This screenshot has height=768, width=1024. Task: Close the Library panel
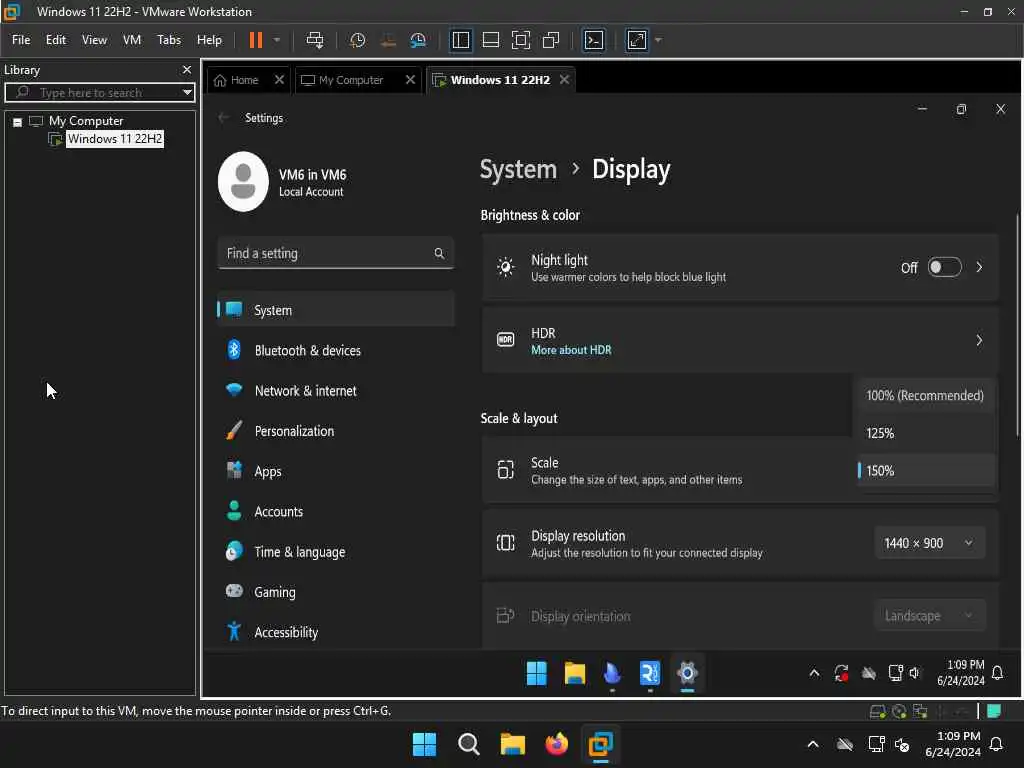tap(187, 69)
